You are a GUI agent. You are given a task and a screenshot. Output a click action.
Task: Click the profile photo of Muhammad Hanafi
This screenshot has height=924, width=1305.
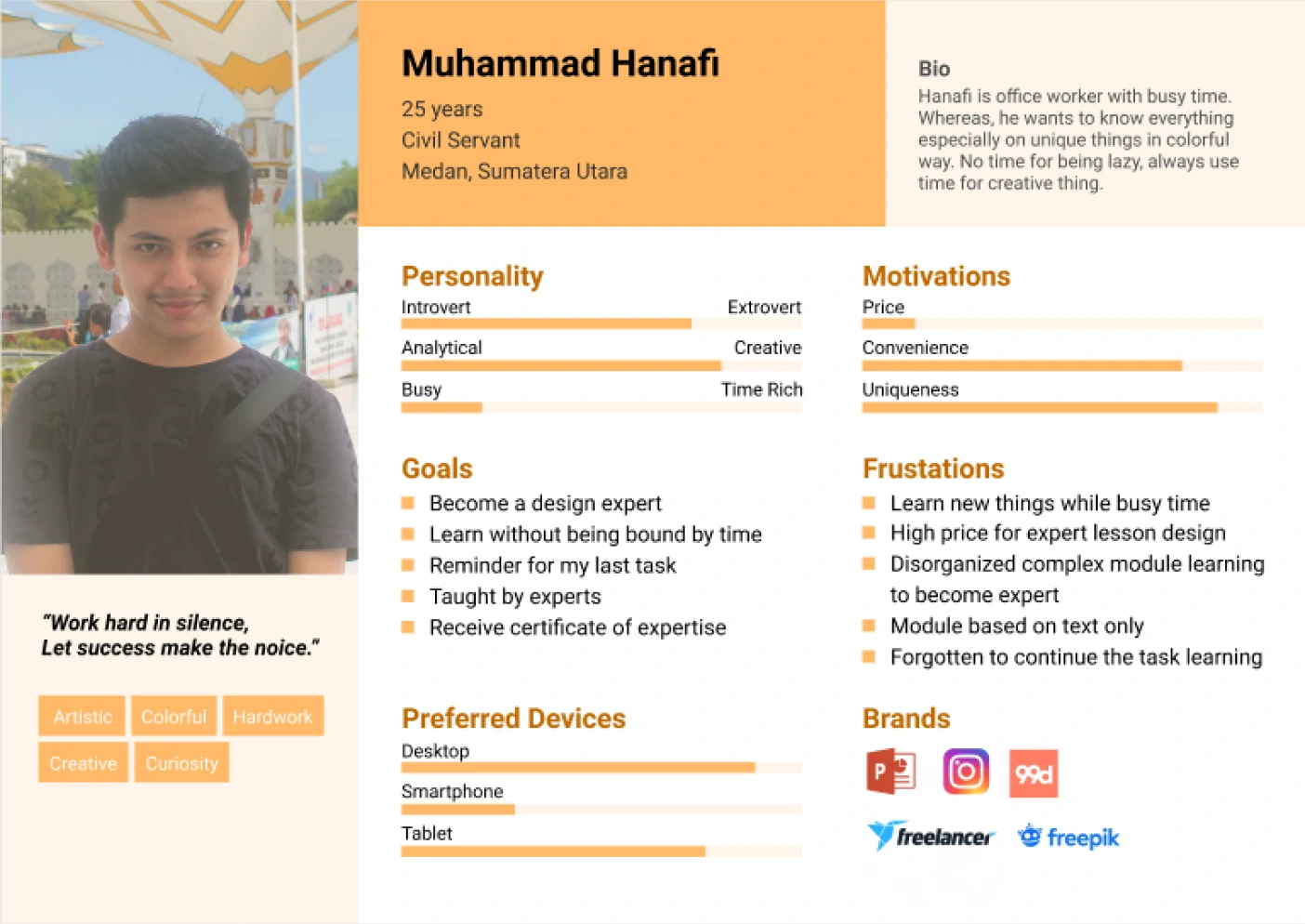coord(179,287)
